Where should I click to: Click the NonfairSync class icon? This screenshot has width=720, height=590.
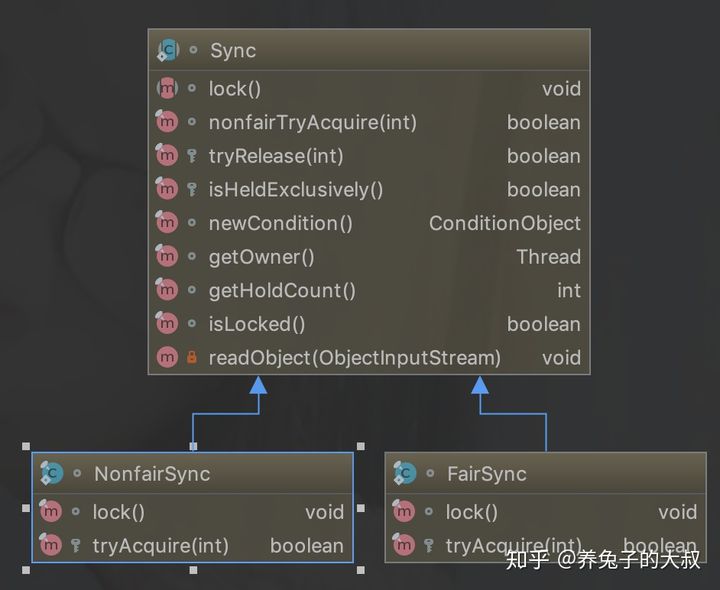pyautogui.click(x=51, y=473)
